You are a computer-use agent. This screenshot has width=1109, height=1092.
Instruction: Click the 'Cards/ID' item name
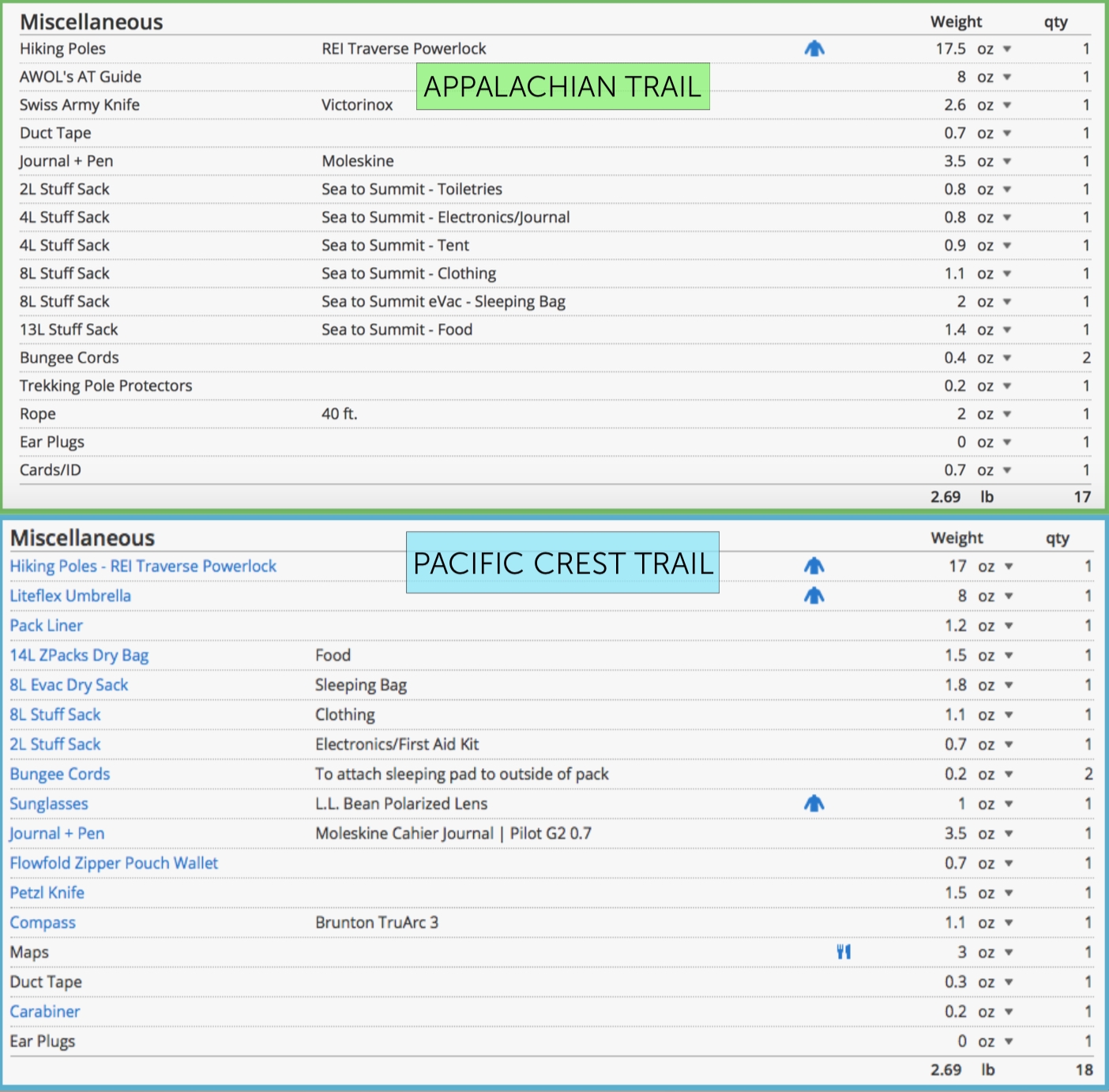click(x=51, y=470)
